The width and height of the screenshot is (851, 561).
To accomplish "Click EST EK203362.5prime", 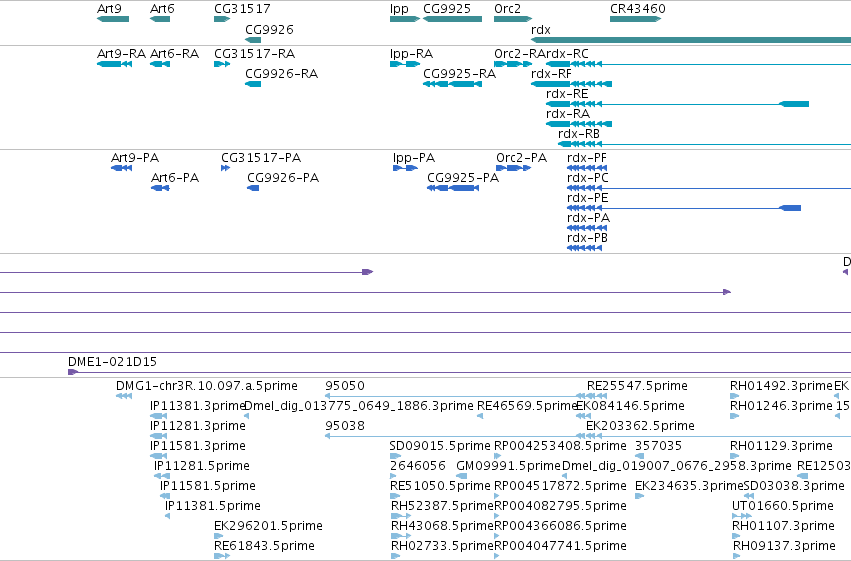I will point(640,426).
